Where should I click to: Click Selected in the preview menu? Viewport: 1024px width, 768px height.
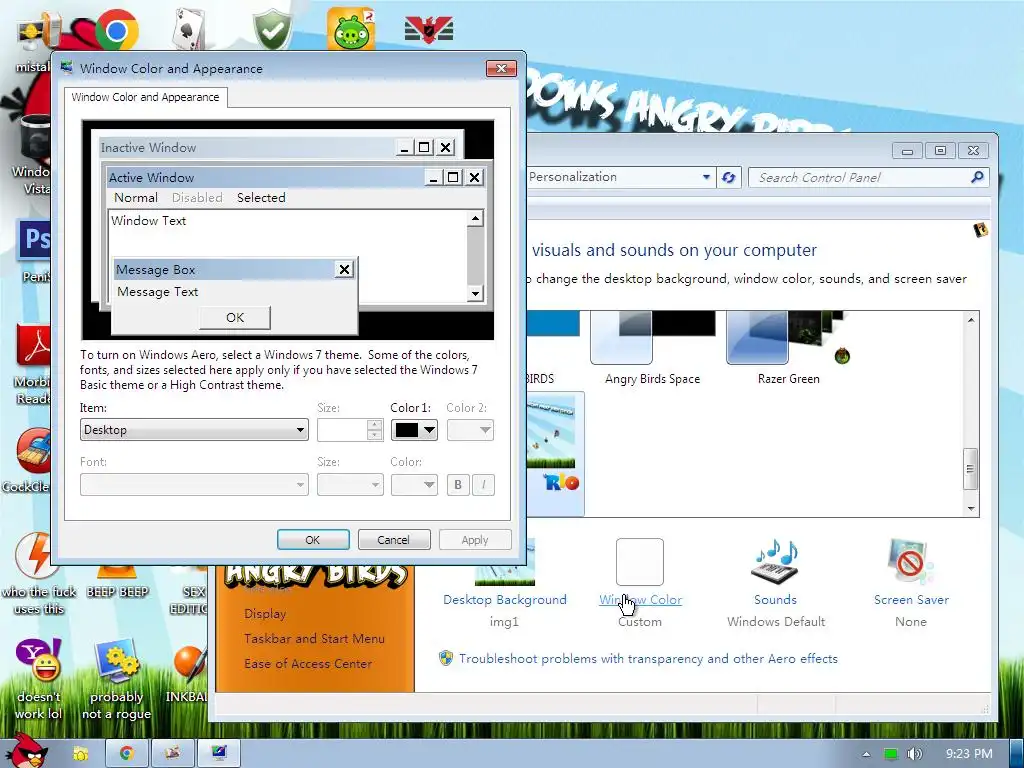pos(261,197)
